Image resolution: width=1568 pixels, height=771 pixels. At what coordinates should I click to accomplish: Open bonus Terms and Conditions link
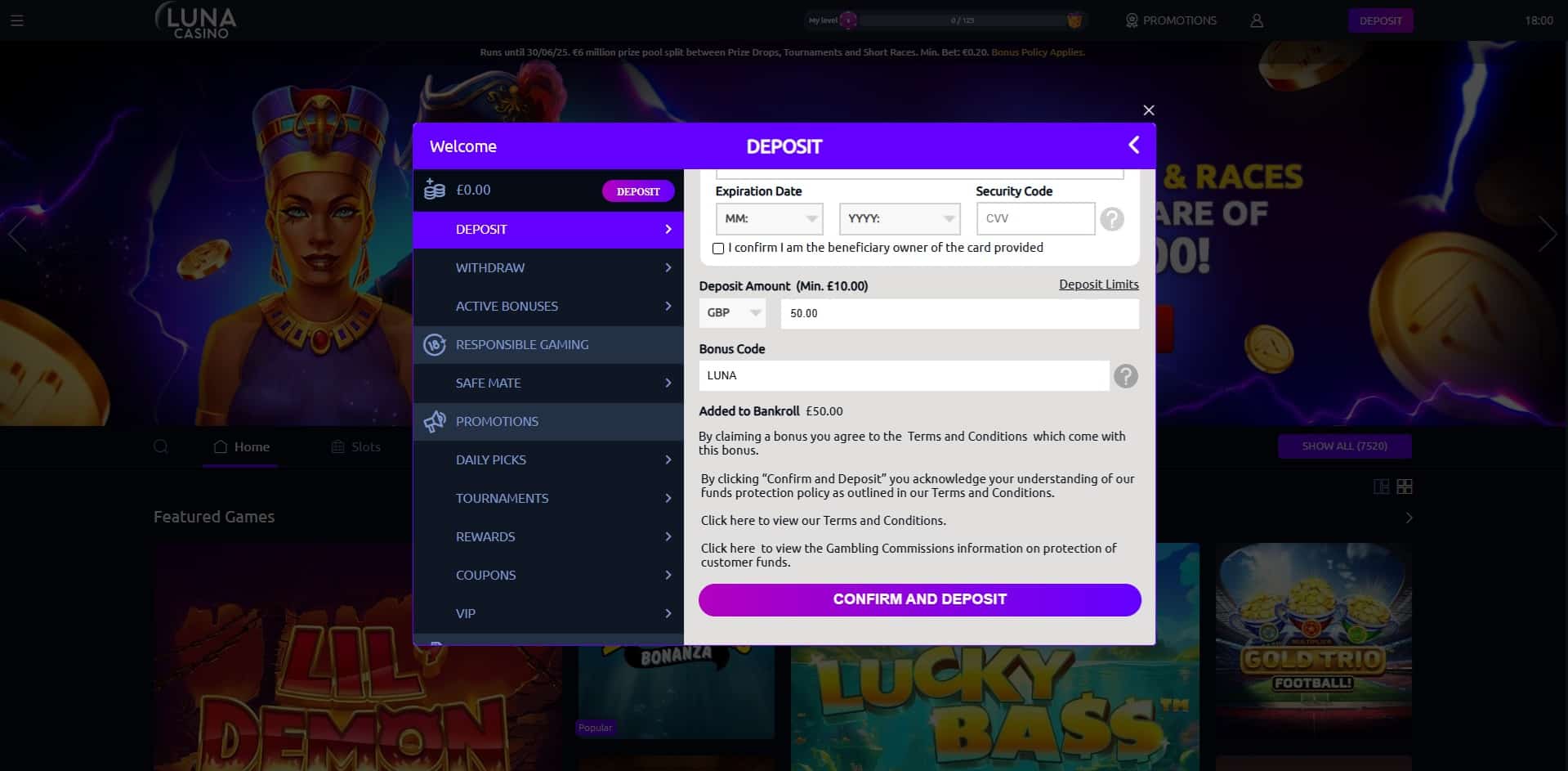[967, 437]
